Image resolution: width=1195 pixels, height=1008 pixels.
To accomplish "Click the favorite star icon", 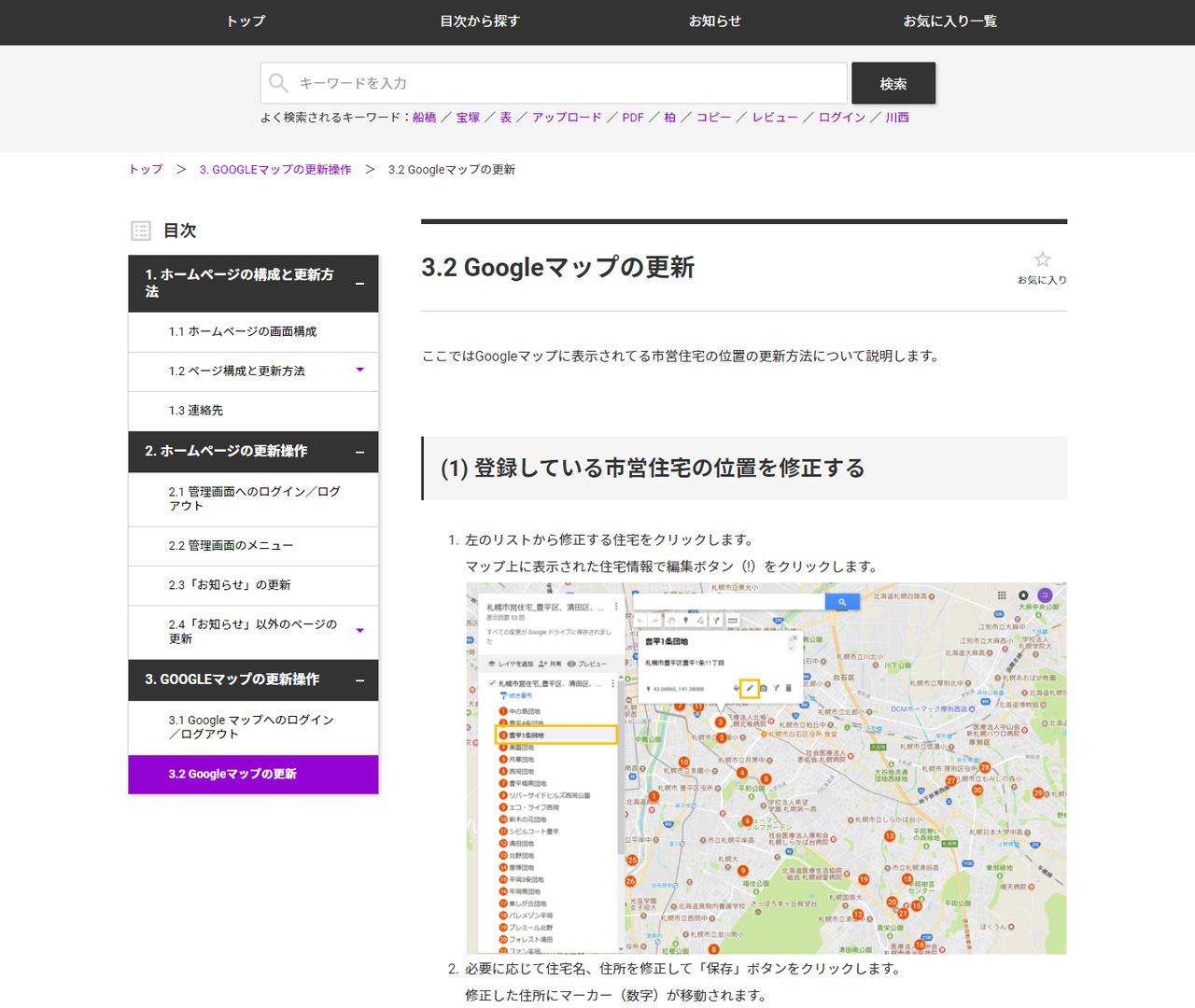I will pos(1042,260).
